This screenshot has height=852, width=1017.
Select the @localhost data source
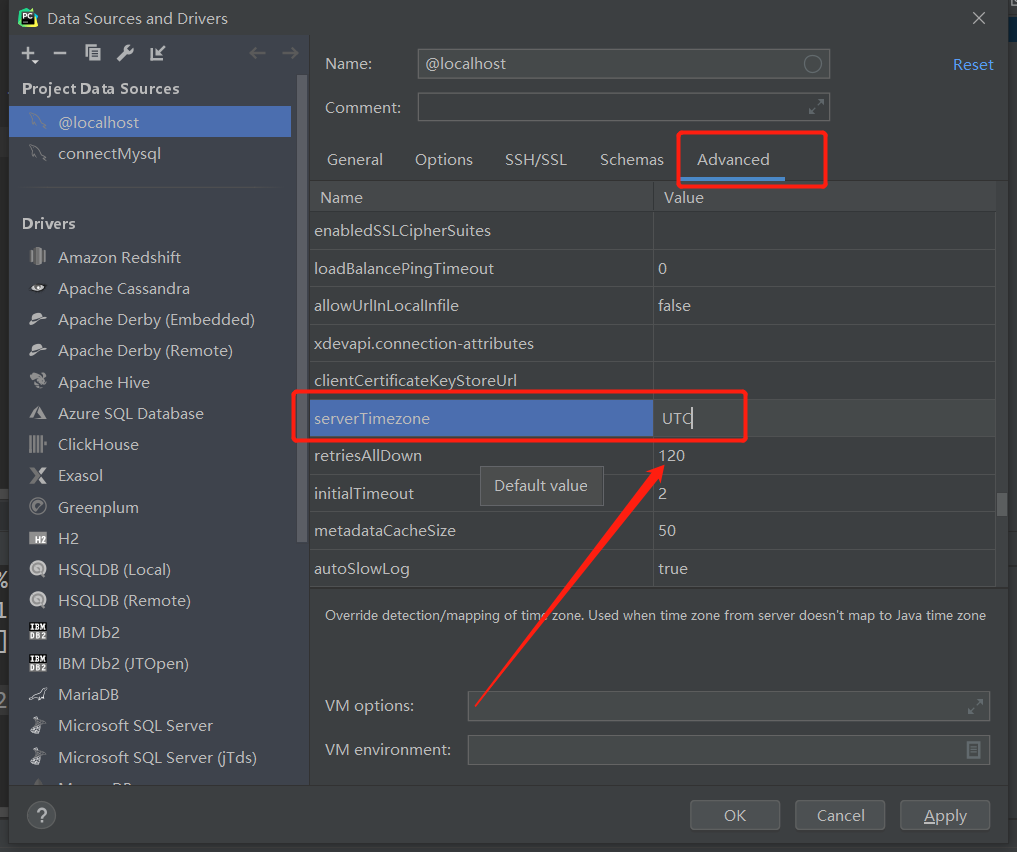point(150,122)
